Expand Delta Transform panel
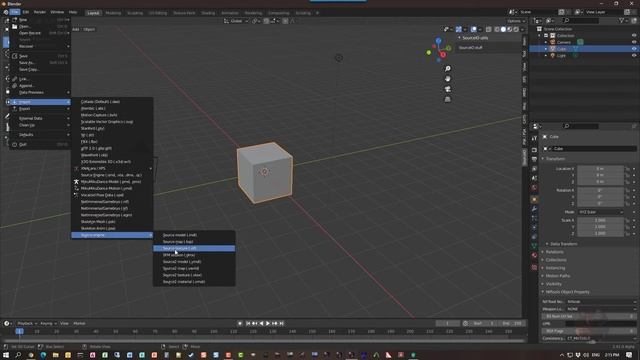Viewport: 640px width, 360px height. (x=563, y=244)
